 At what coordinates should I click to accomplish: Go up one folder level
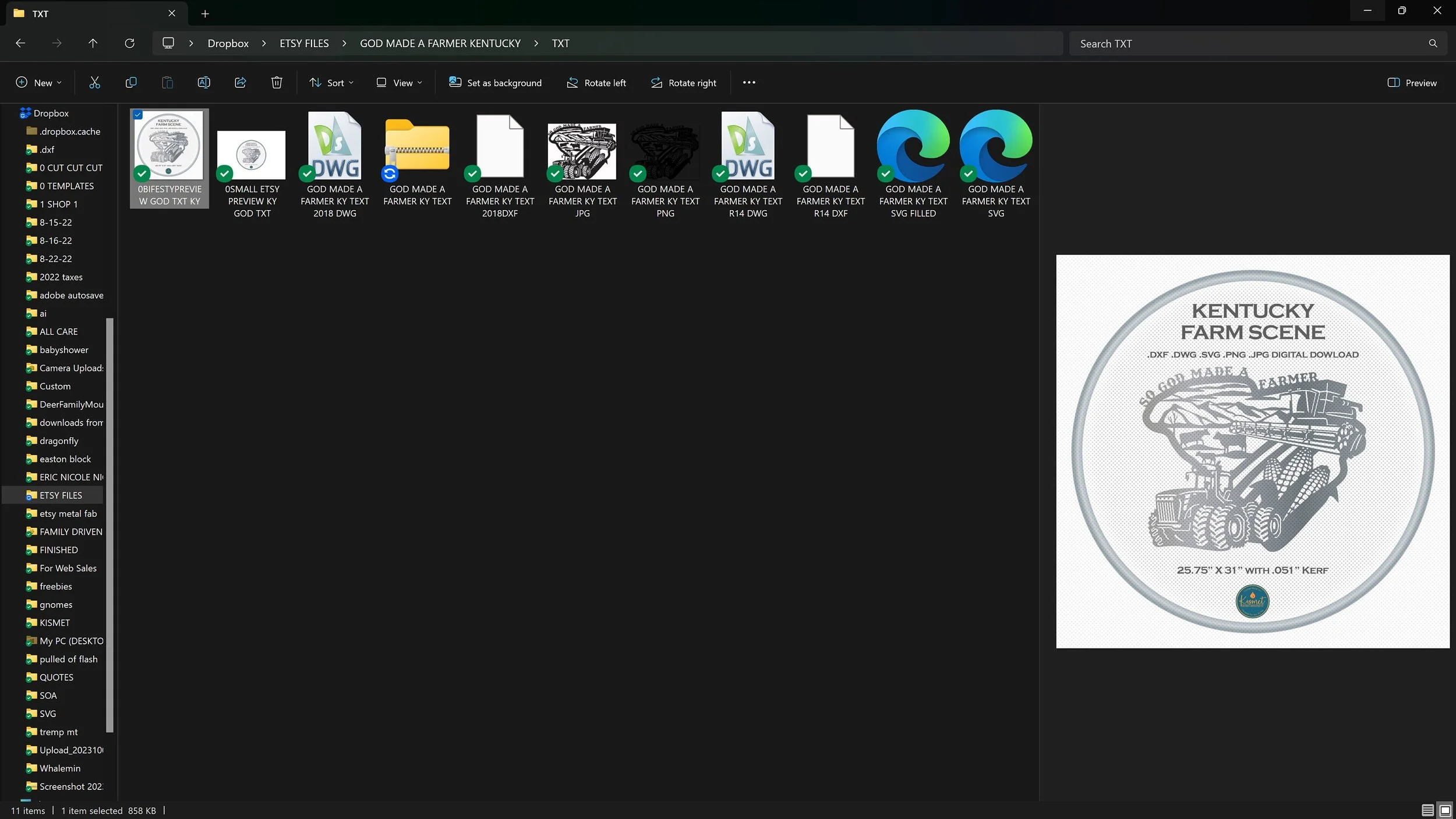coord(93,43)
